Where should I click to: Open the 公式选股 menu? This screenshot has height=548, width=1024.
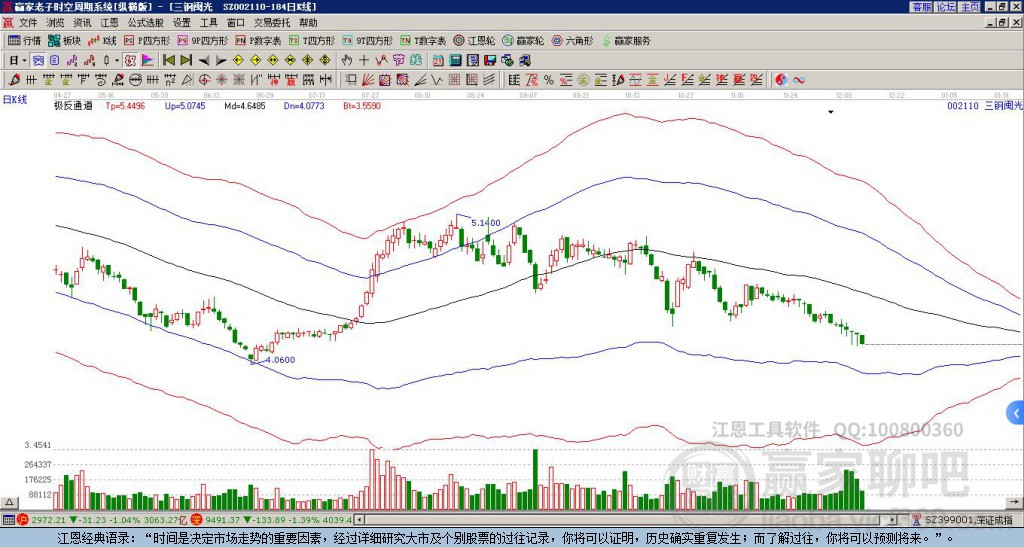tap(146, 23)
